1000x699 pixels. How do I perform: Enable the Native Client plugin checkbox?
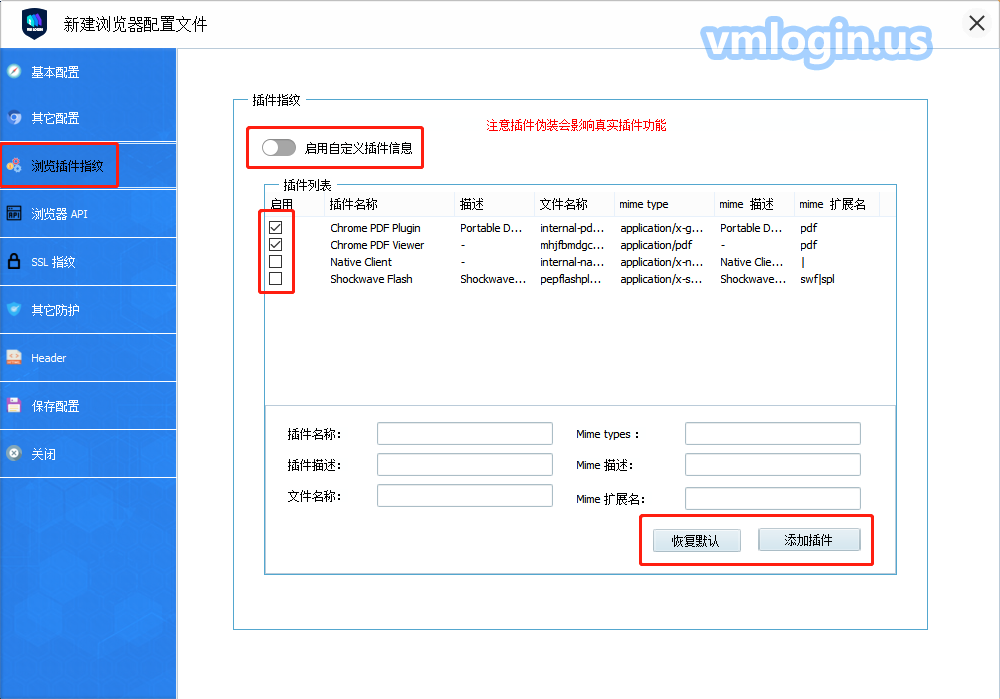275,262
